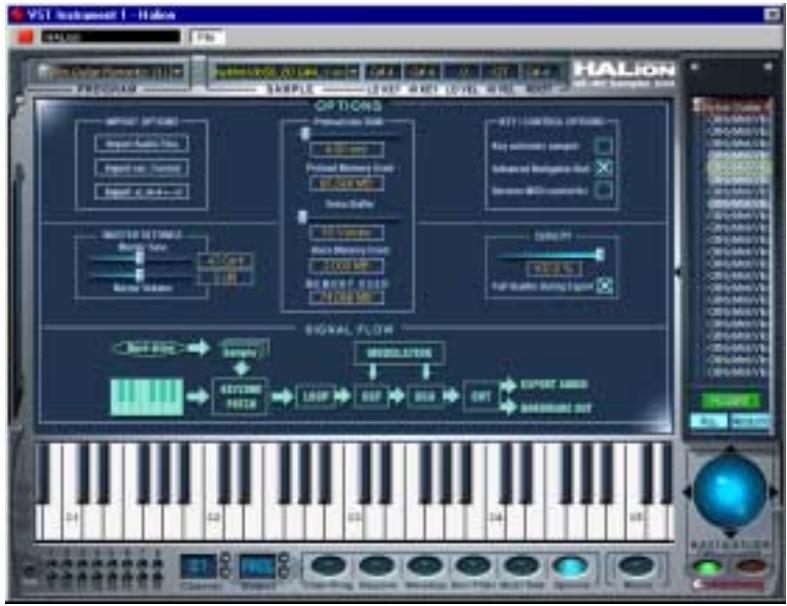The image size is (787, 606).
Task: Toggle Full quality during export checkbox
Action: tap(605, 286)
